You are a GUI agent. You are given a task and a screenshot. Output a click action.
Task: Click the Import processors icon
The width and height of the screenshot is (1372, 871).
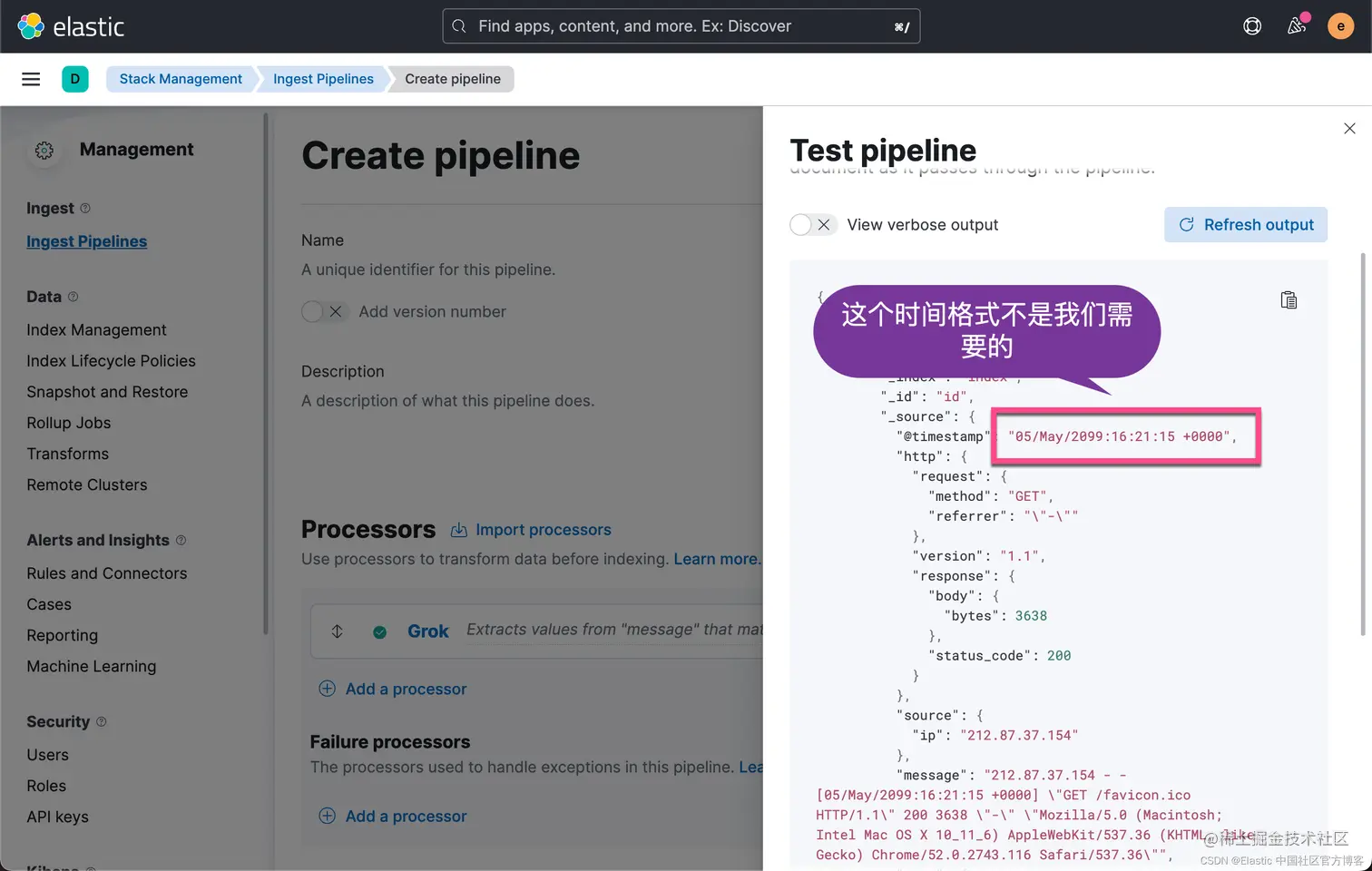pos(459,530)
